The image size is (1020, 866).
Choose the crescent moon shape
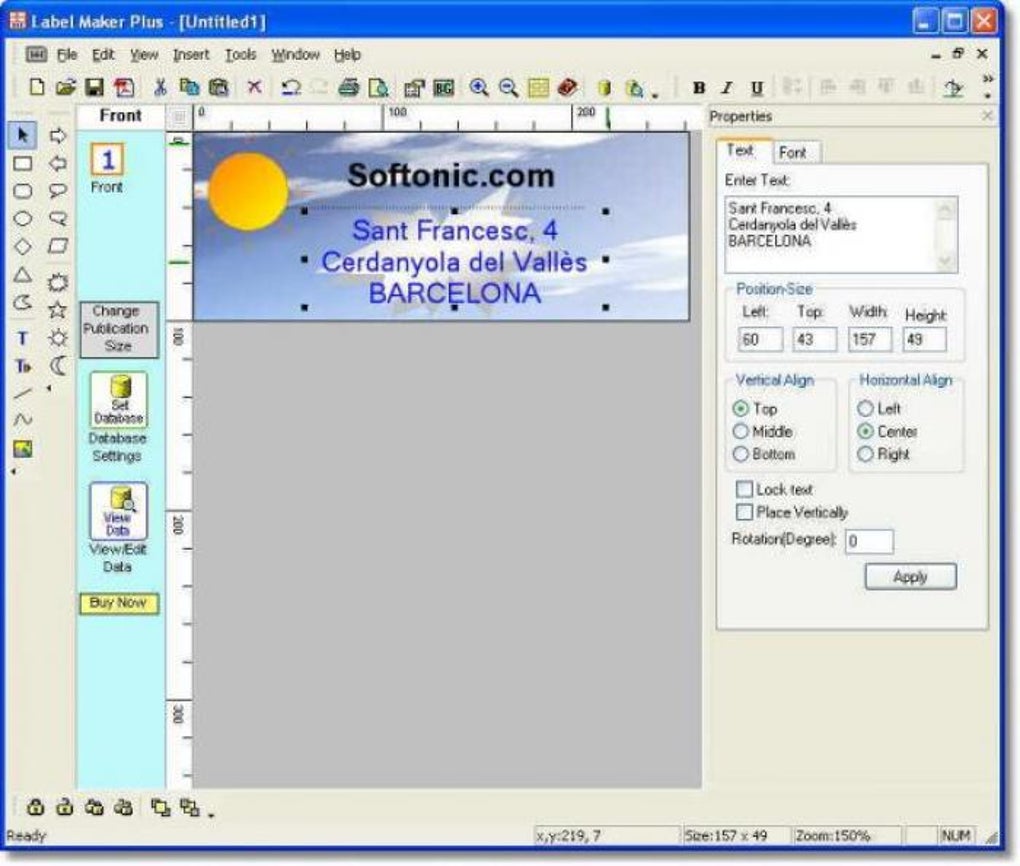coord(58,366)
